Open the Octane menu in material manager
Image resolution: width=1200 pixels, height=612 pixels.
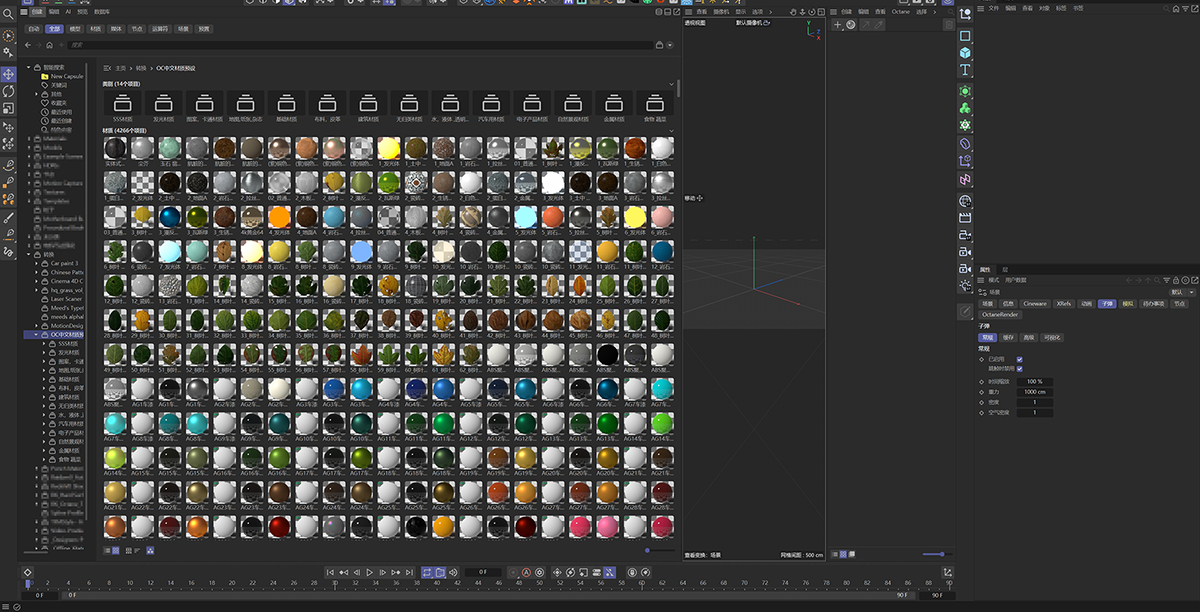900,11
